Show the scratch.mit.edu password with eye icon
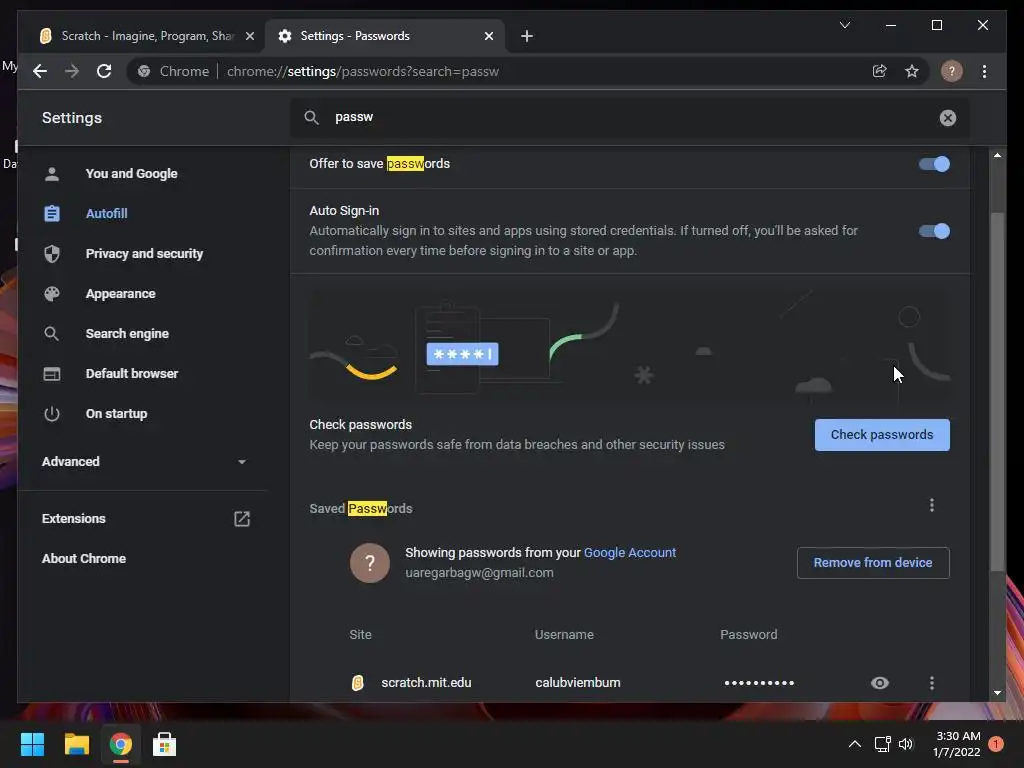Image resolution: width=1024 pixels, height=768 pixels. 880,682
